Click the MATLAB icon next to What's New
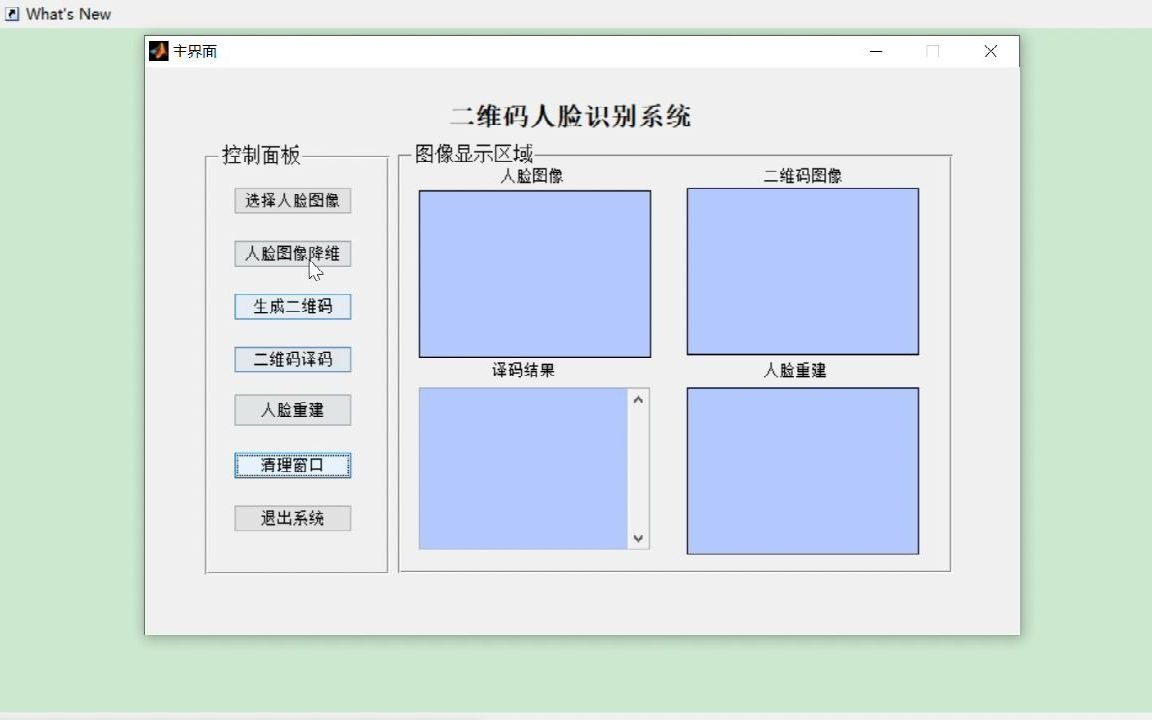This screenshot has height=720, width=1152. [x=11, y=13]
